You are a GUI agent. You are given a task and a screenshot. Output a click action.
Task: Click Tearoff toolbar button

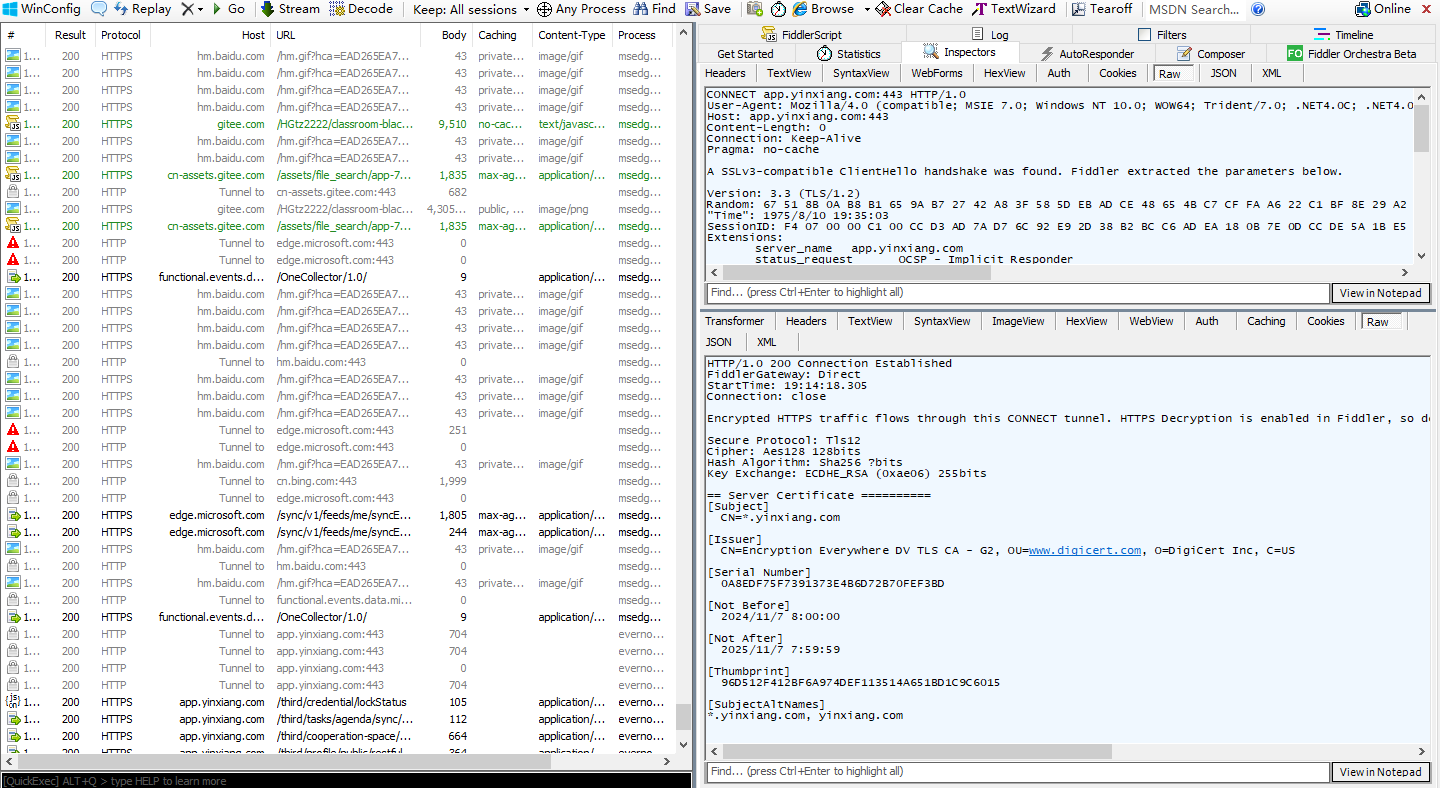1102,9
